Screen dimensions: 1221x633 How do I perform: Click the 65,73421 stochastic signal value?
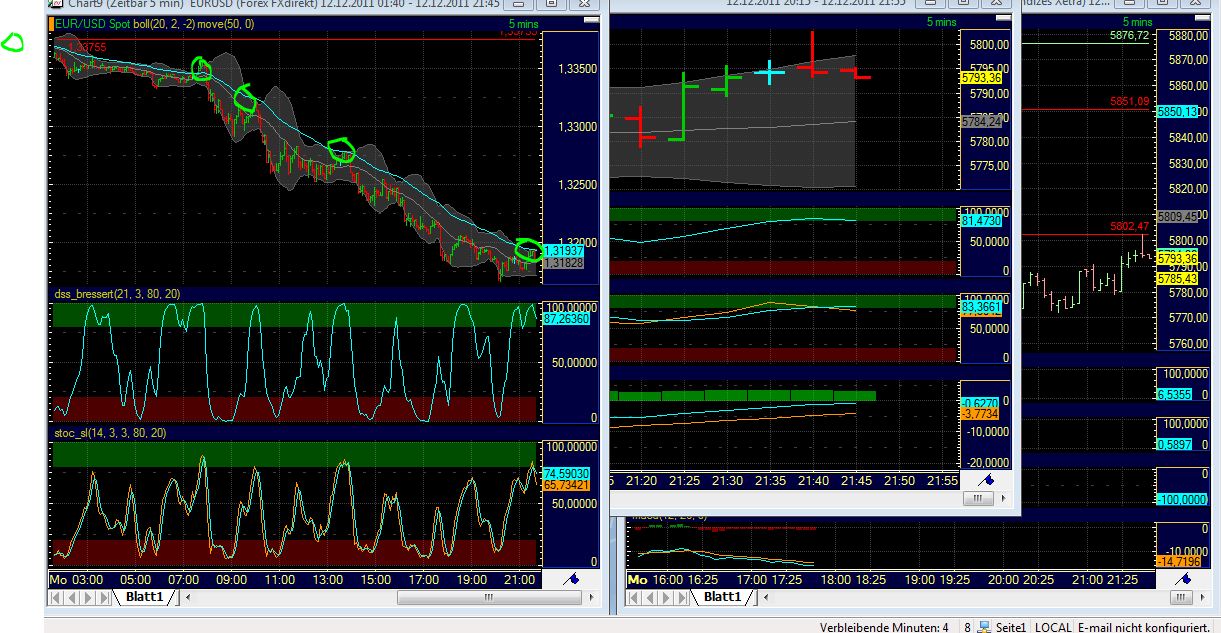tap(564, 484)
